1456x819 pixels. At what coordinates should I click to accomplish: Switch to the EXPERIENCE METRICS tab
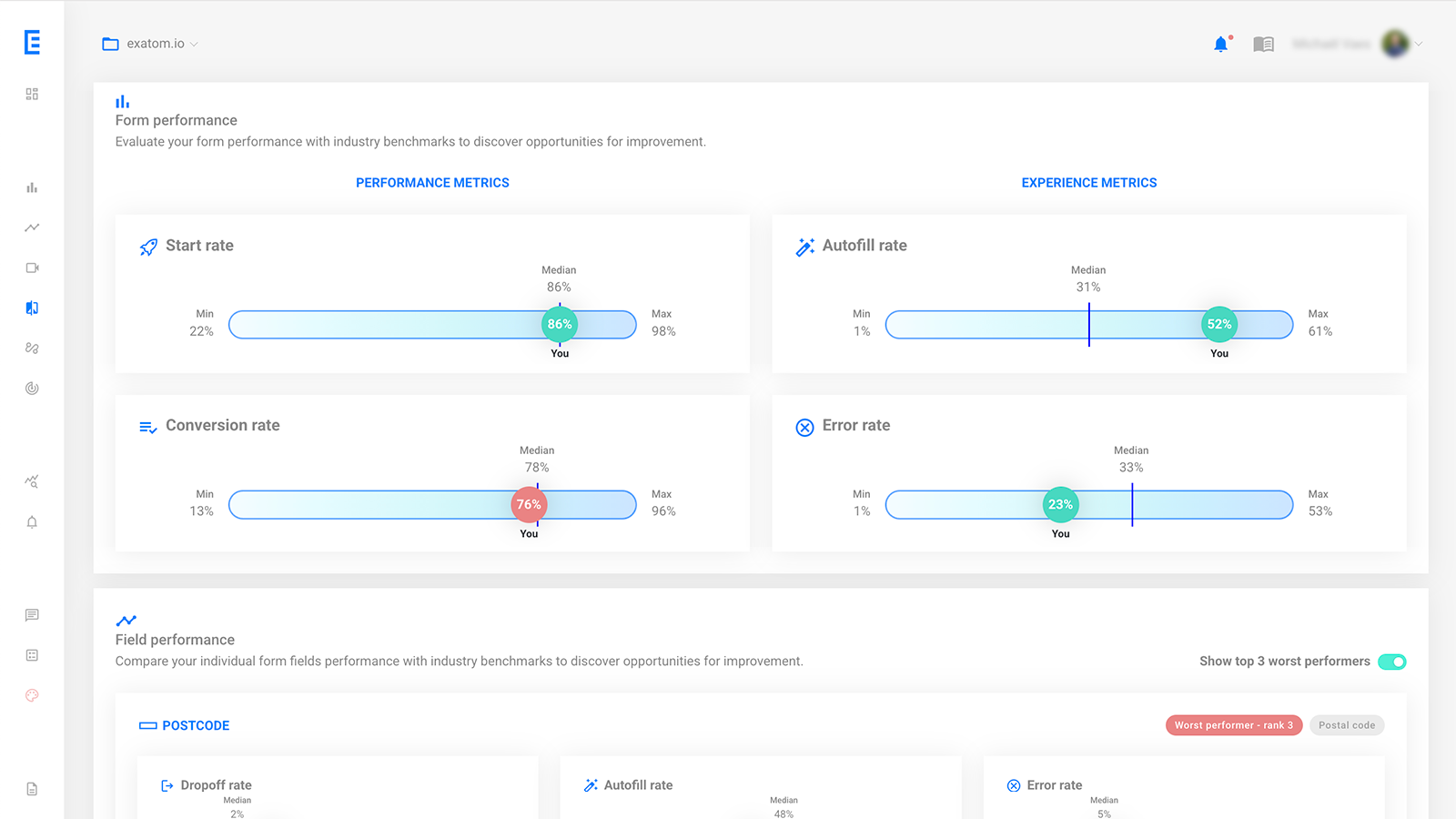[1088, 183]
